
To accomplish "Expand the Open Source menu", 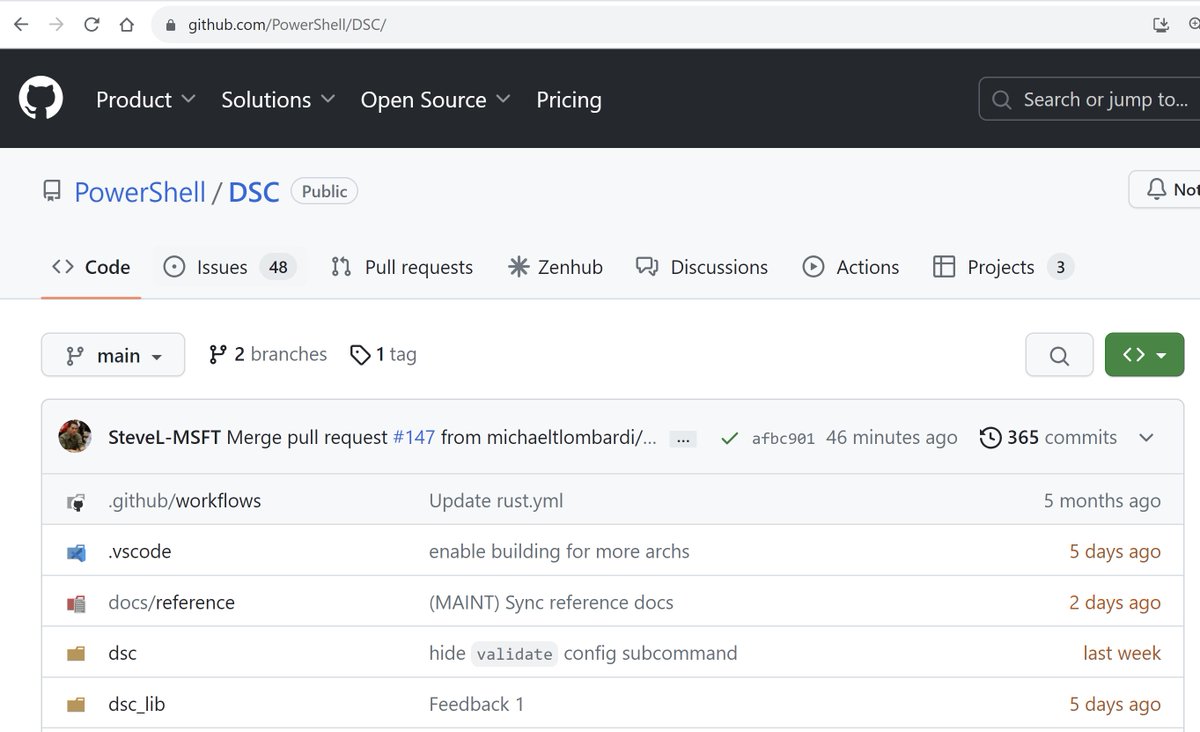I will tap(435, 100).
